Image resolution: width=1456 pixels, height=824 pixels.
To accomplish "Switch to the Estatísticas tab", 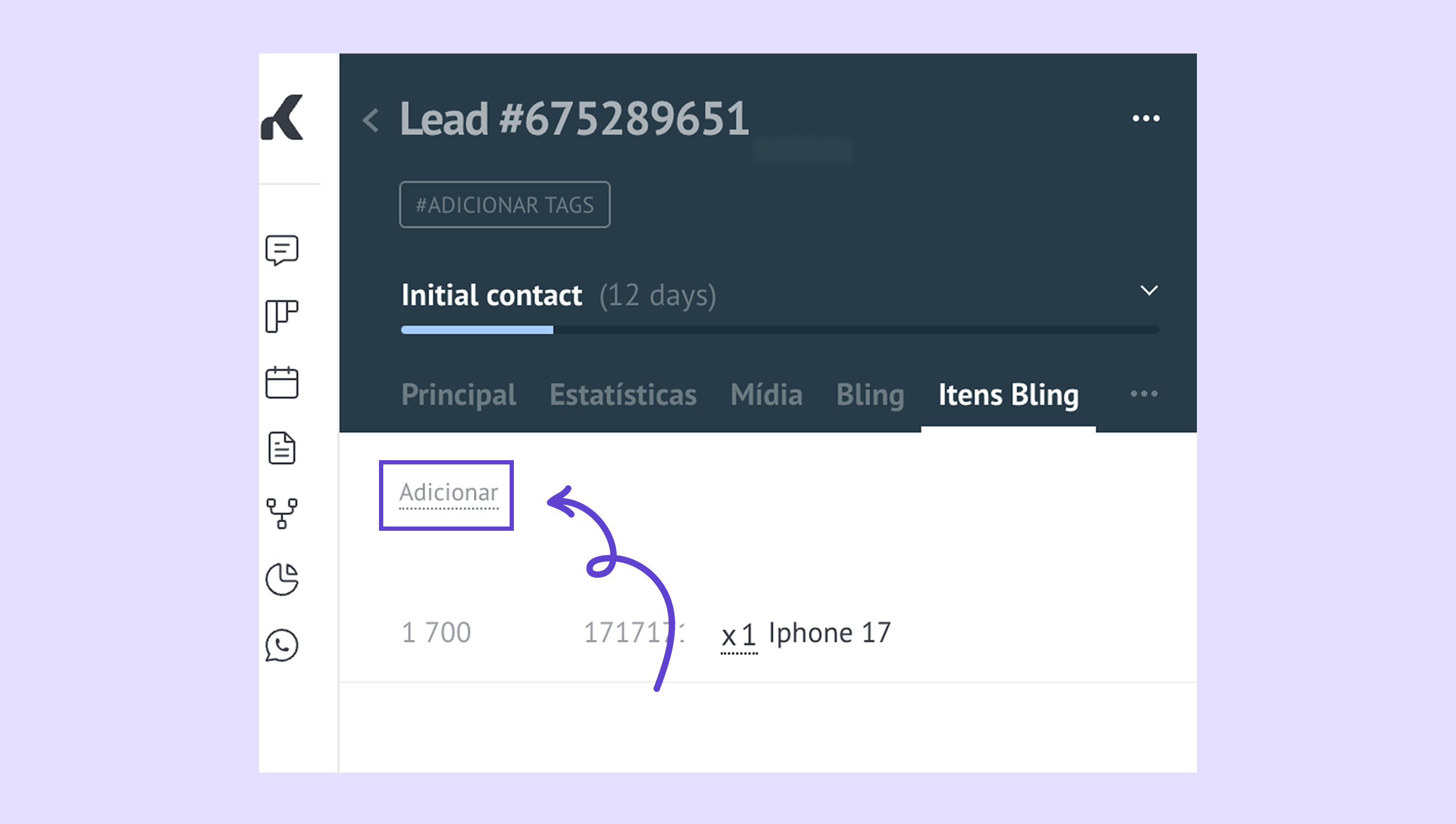I will pyautogui.click(x=623, y=394).
